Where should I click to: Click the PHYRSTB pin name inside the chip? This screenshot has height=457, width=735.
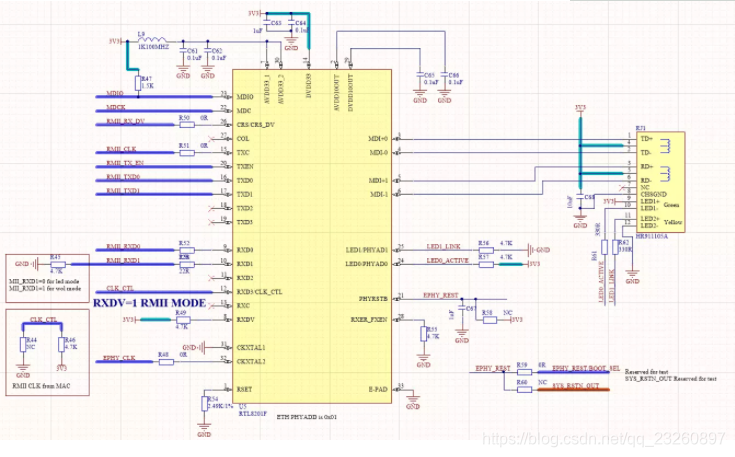coord(374,299)
